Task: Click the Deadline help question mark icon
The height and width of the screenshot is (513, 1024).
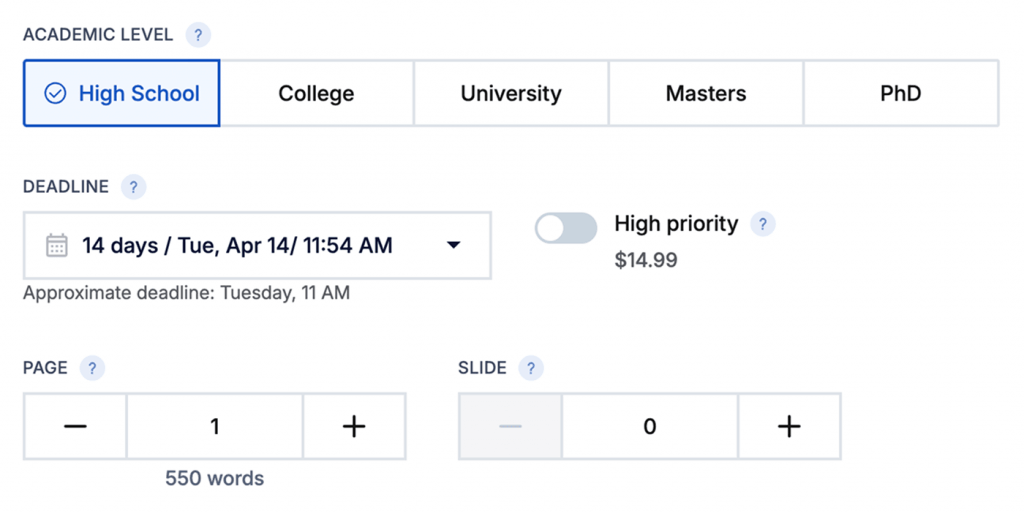Action: 133,187
